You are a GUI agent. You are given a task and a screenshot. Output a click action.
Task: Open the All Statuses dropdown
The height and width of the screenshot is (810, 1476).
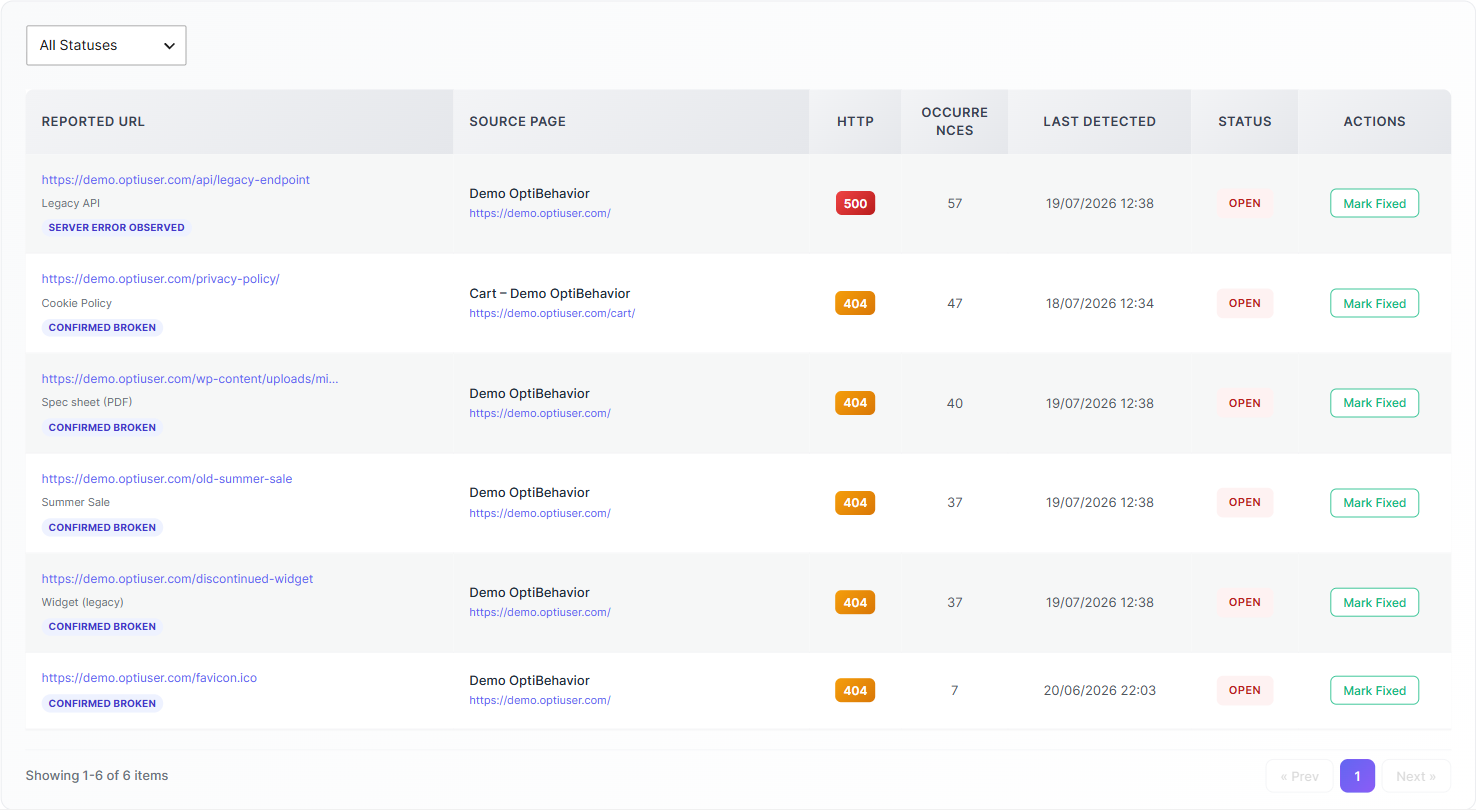(x=106, y=45)
